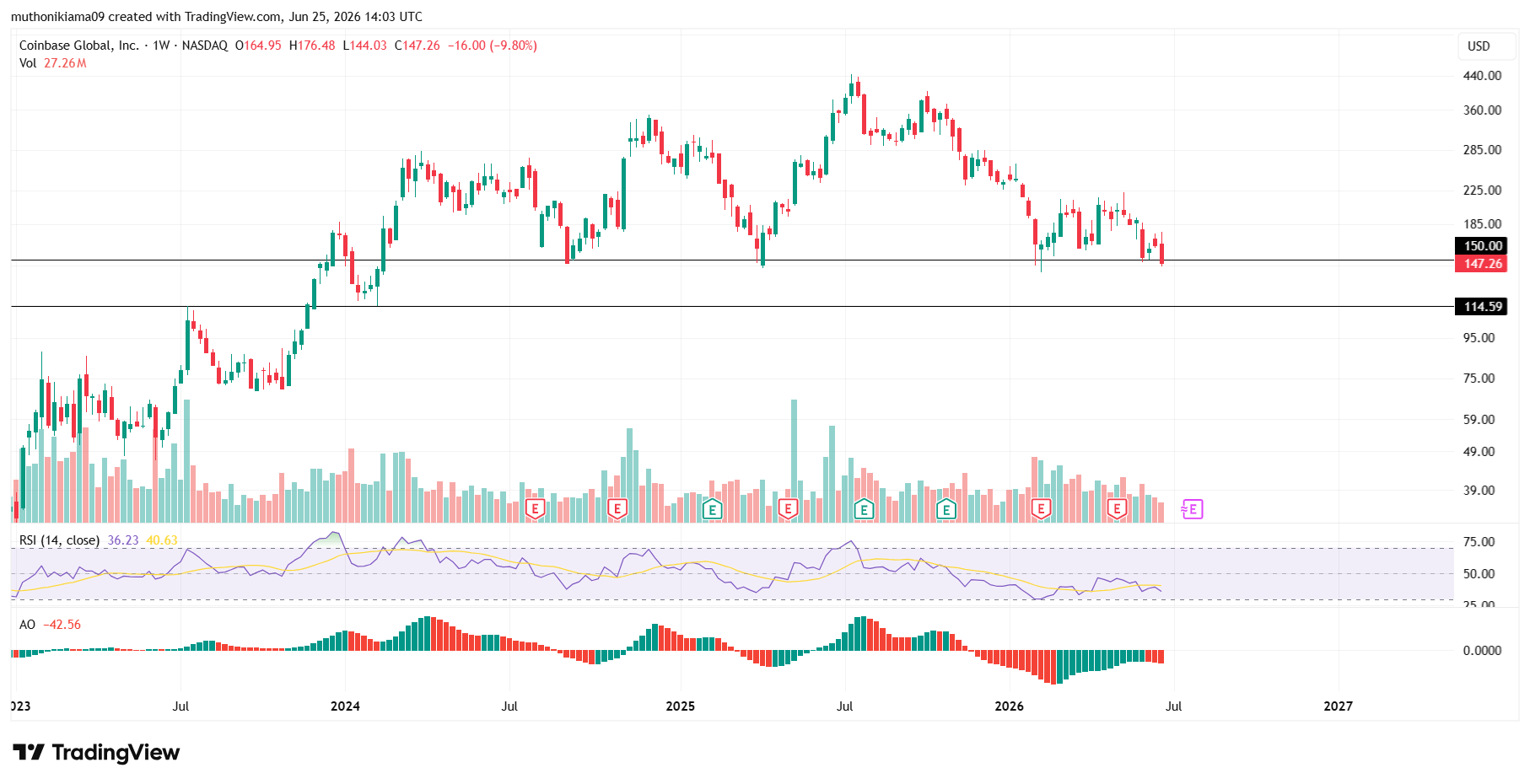
Task: Click the purple RSI value 36.23
Action: pos(123,540)
